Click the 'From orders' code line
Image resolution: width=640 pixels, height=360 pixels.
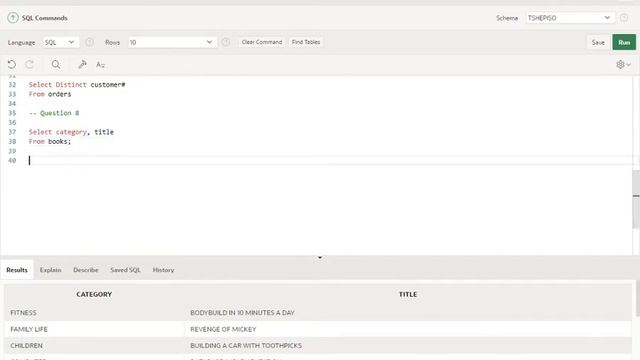tap(50, 94)
